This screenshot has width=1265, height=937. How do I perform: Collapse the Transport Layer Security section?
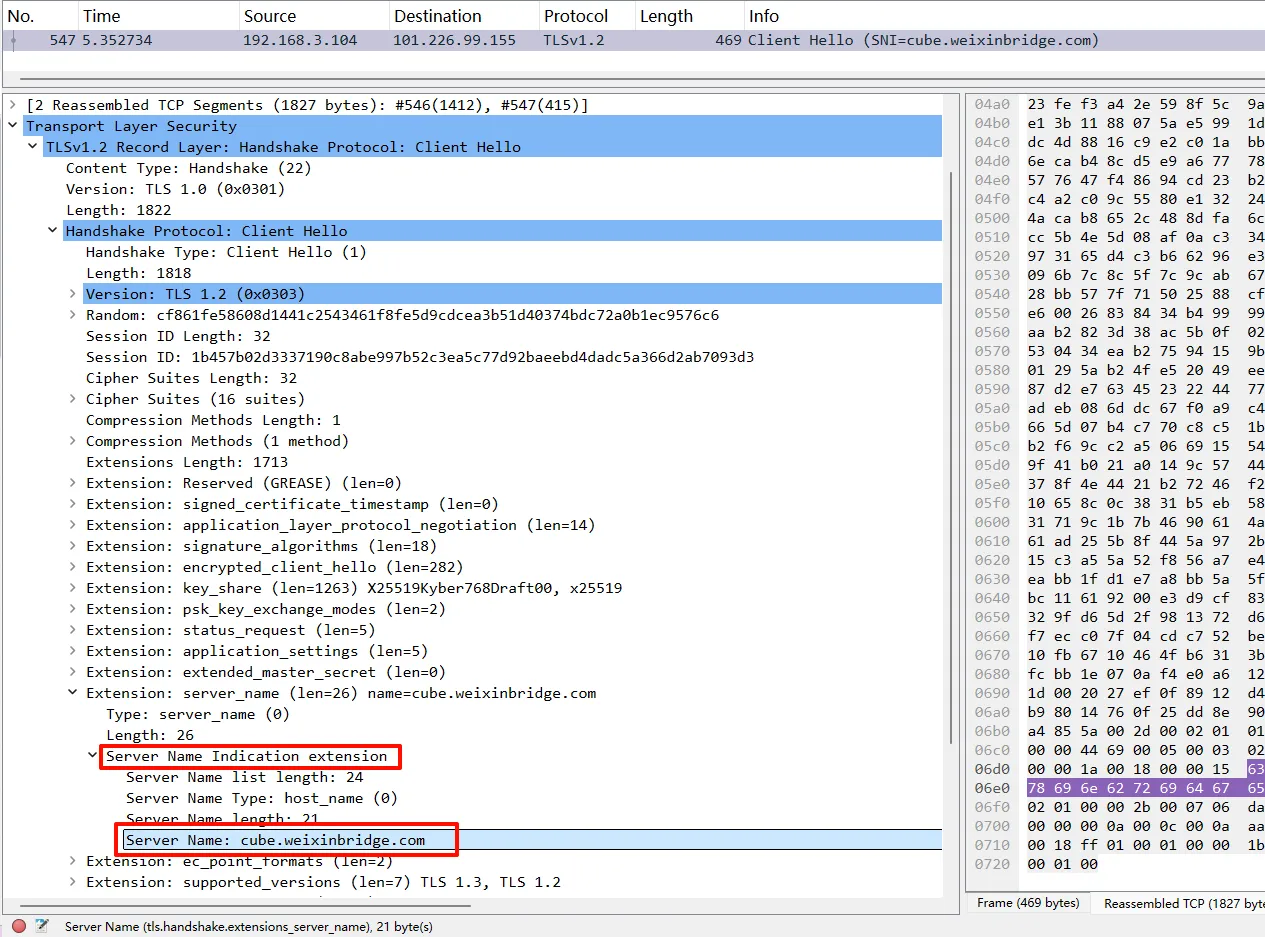12,126
